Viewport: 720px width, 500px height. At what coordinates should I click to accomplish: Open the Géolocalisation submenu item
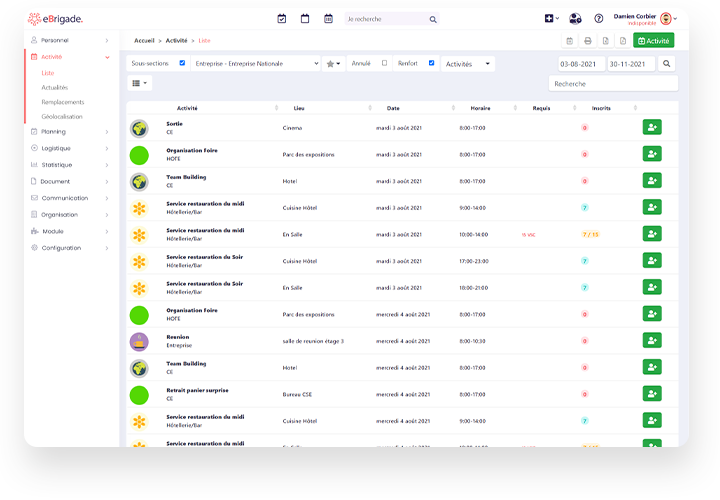click(x=62, y=117)
